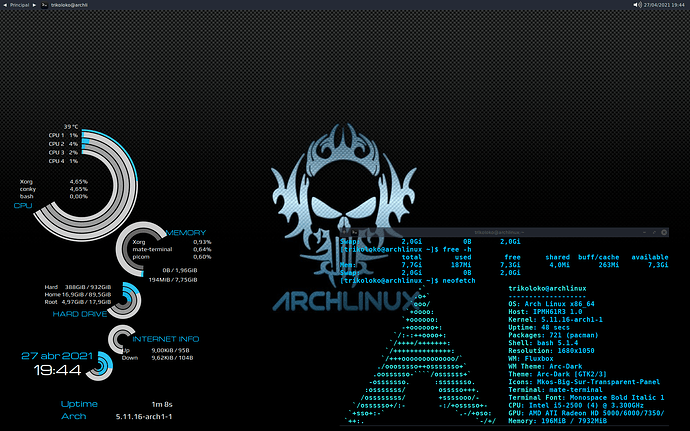This screenshot has width=690, height=431.
Task: Click 'Terminal: mate-terminal' neofetch line
Action: coord(555,390)
